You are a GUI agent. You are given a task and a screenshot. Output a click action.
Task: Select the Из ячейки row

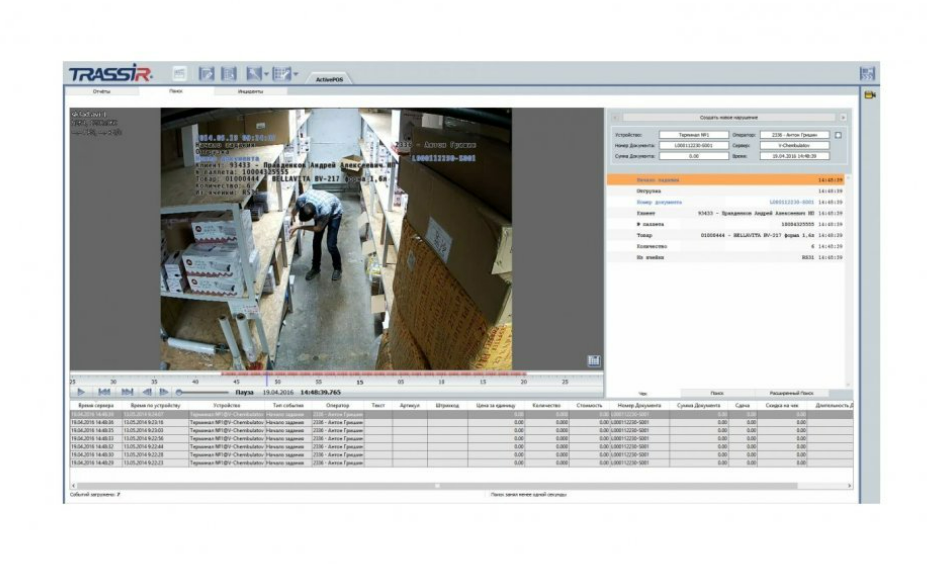click(726, 257)
